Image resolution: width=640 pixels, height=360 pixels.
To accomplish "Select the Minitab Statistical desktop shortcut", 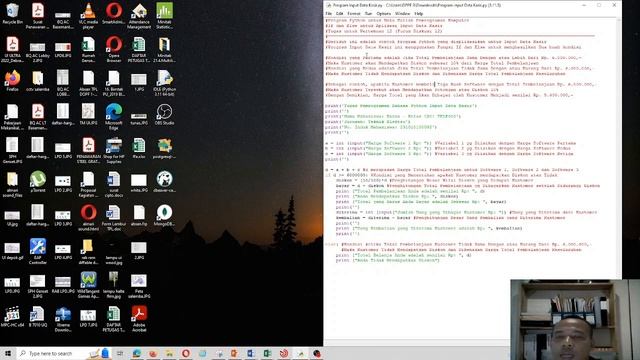I will point(164,16).
